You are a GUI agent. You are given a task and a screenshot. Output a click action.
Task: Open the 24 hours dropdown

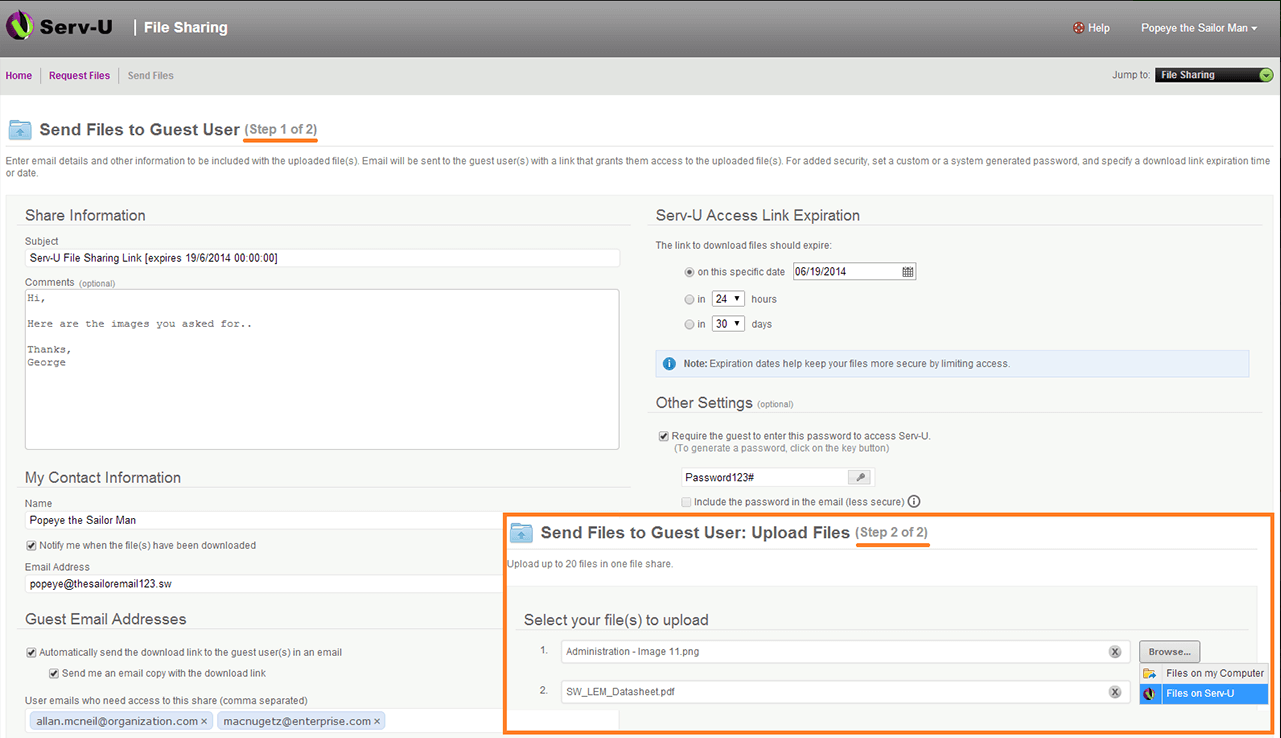tap(729, 299)
